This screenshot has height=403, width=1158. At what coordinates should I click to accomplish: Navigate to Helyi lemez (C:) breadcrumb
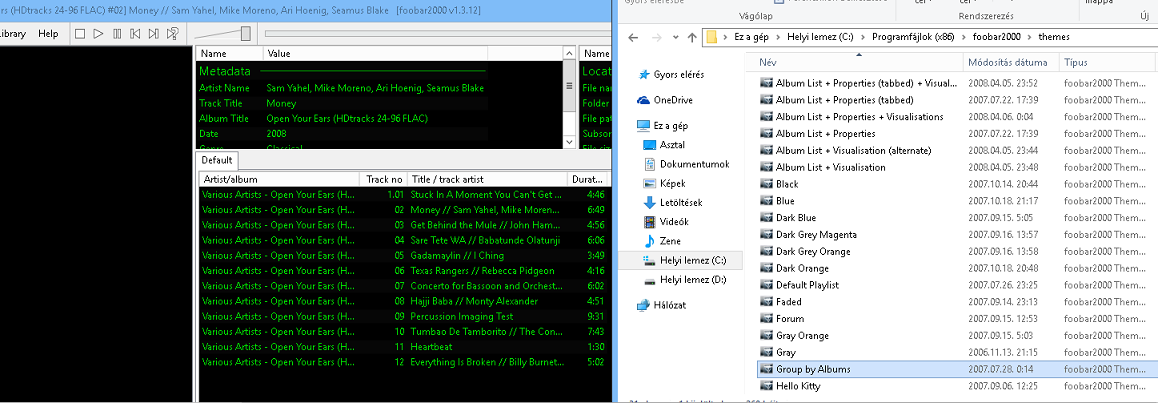click(x=820, y=37)
